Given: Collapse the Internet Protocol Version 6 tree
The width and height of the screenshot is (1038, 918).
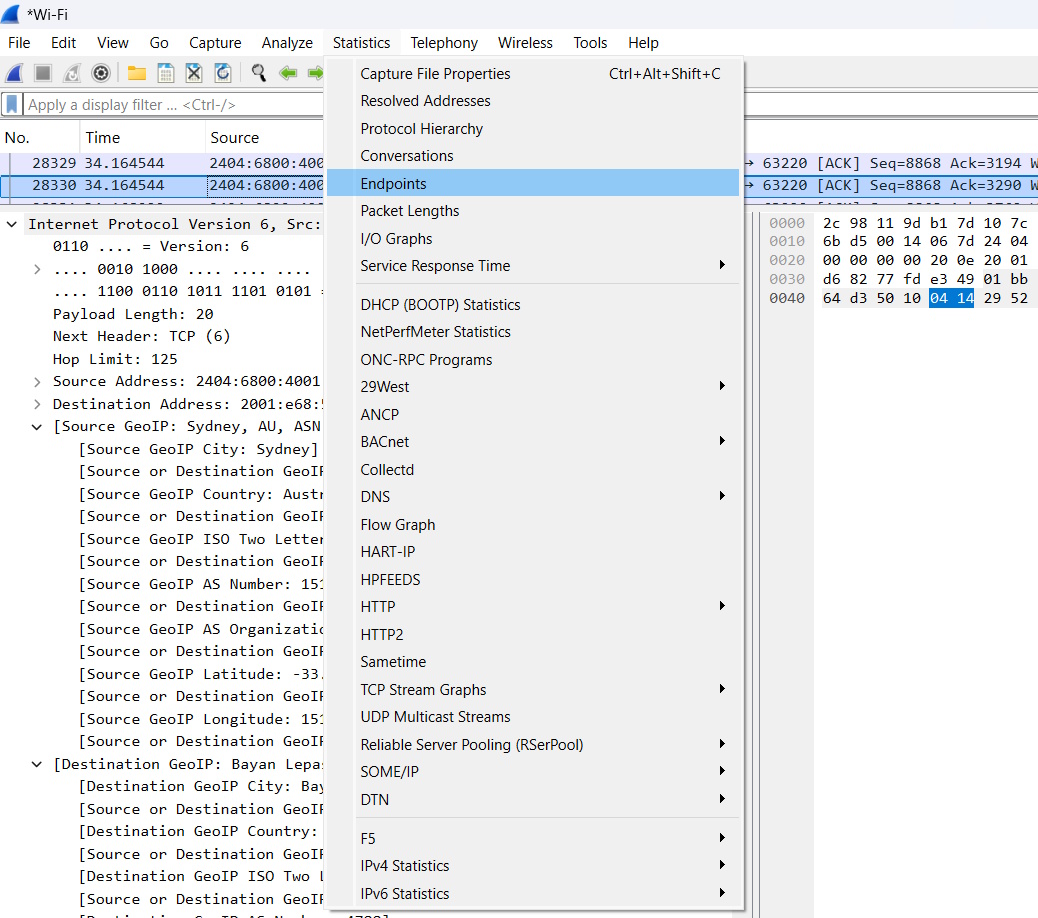Looking at the screenshot, I should (x=12, y=224).
